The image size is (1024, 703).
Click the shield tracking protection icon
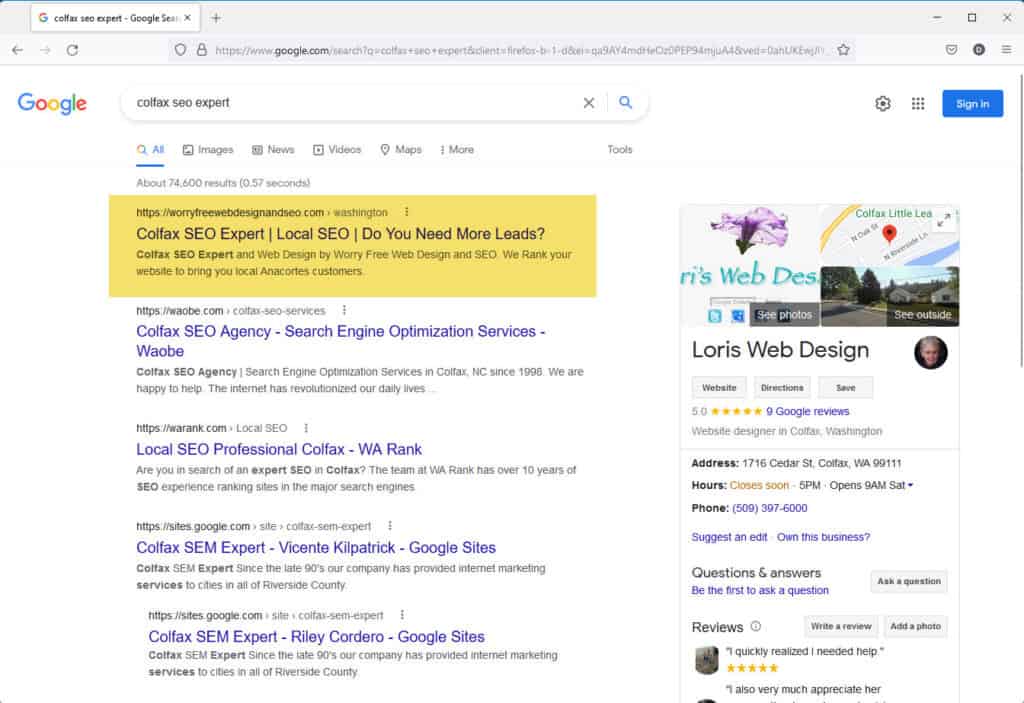180,50
